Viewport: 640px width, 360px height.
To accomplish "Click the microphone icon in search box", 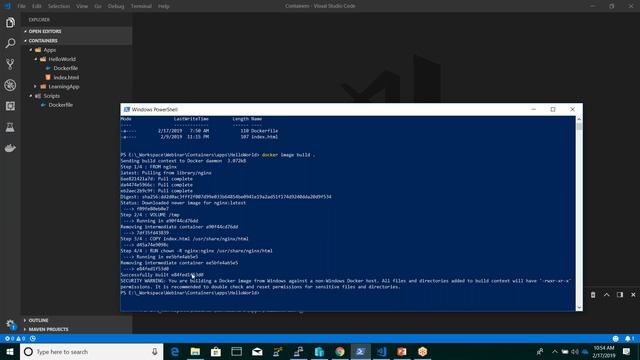I will (155, 351).
